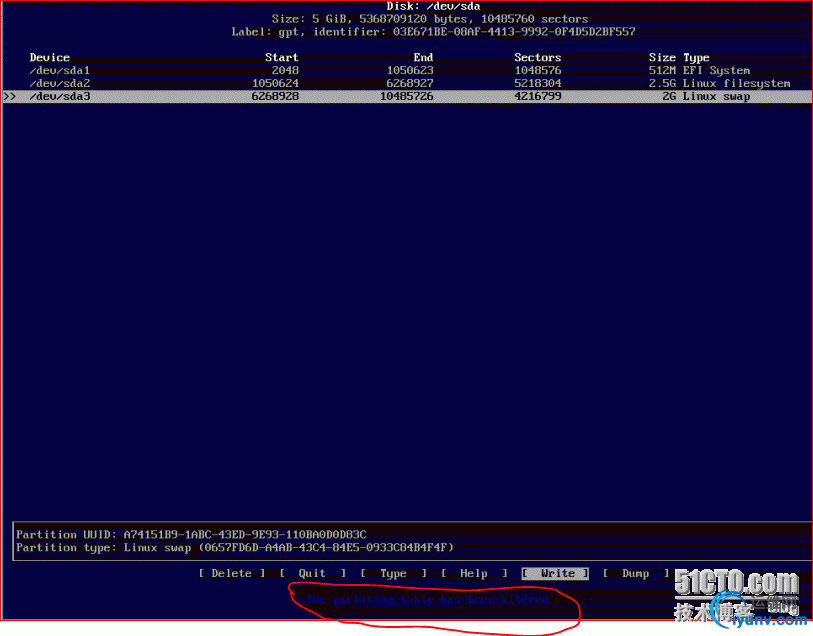
Task: Click the Partition UUID line
Action: pyautogui.click(x=191, y=534)
